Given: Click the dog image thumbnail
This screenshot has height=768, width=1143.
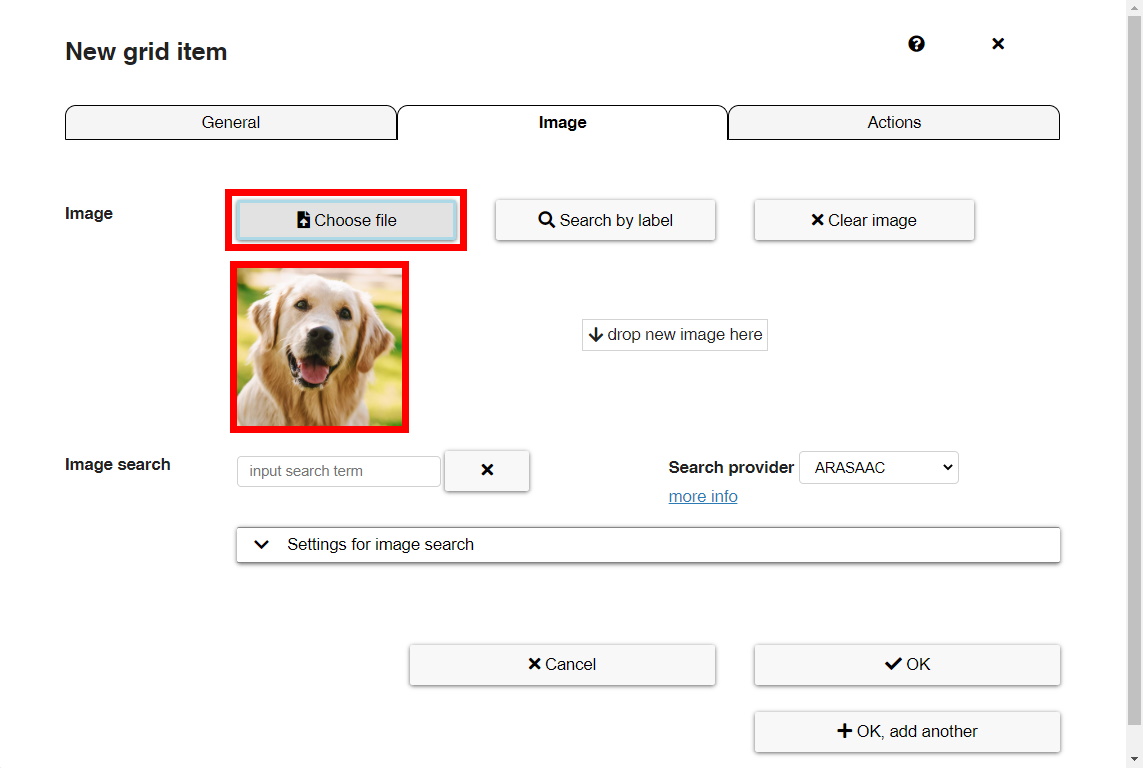Looking at the screenshot, I should (319, 347).
